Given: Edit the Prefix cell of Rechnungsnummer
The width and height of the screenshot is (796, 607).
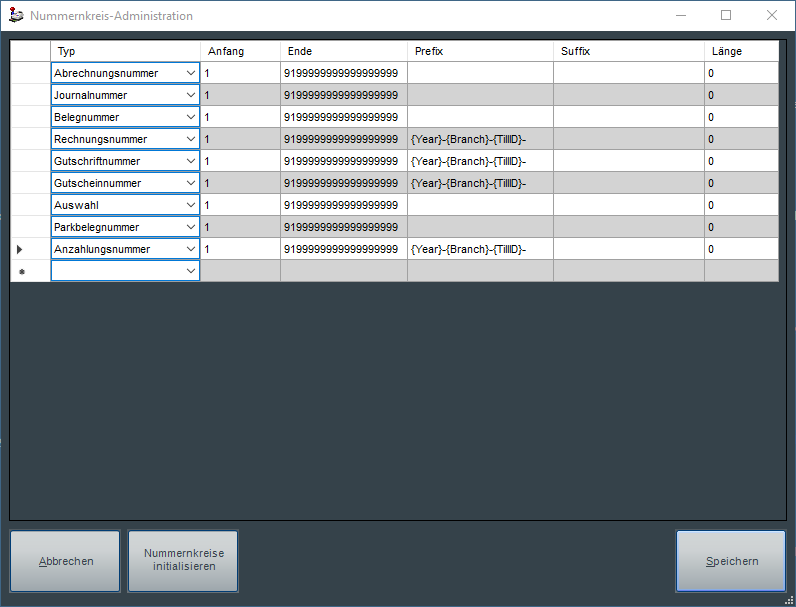Looking at the screenshot, I should [x=480, y=139].
